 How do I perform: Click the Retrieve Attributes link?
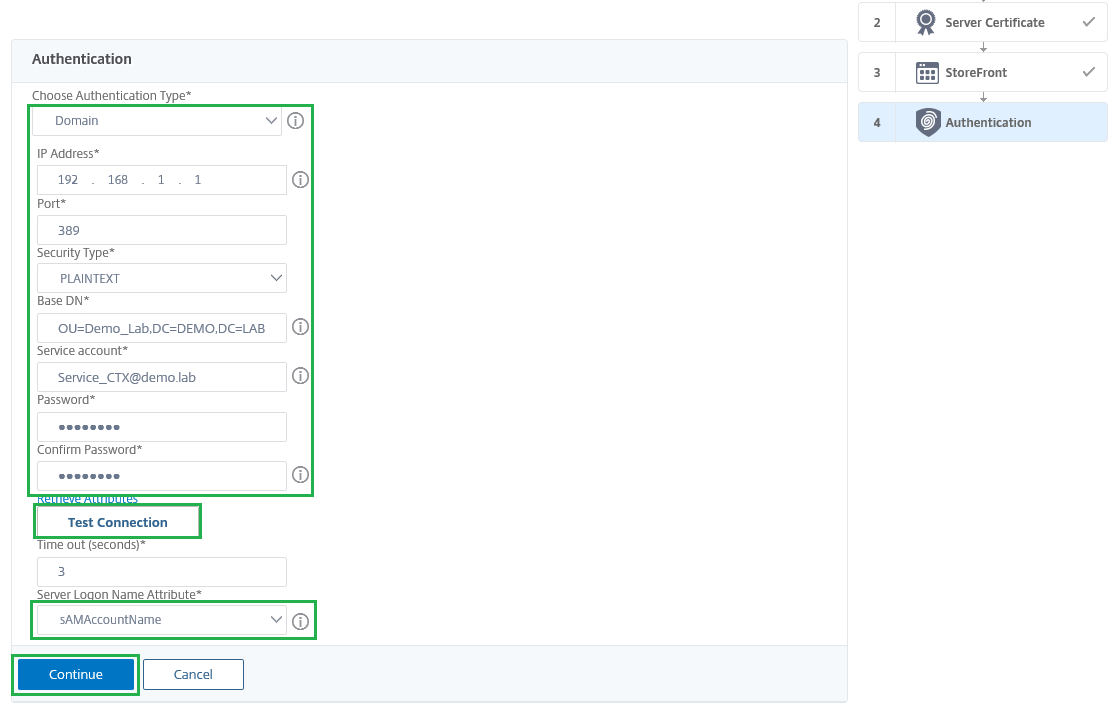(87, 499)
